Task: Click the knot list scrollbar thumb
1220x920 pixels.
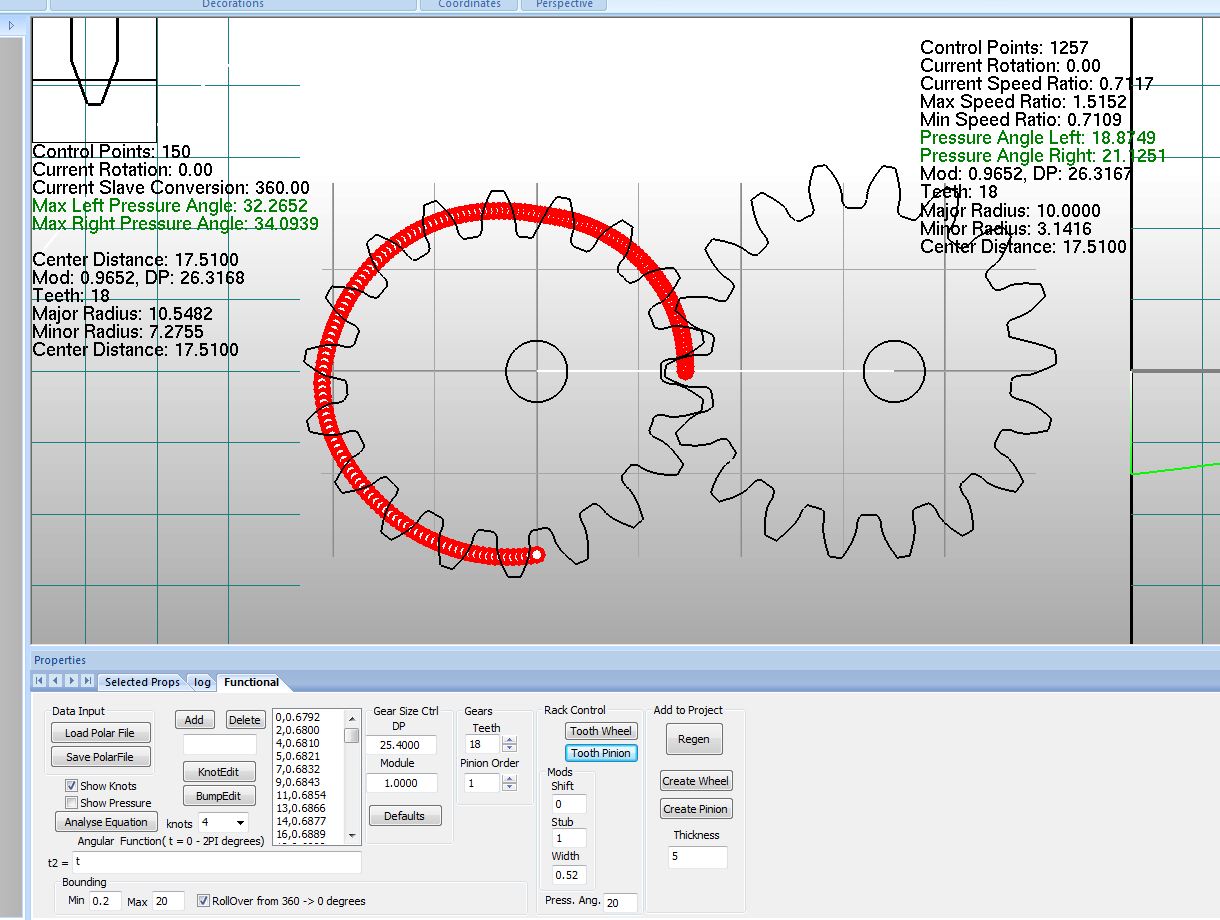Action: tap(352, 736)
